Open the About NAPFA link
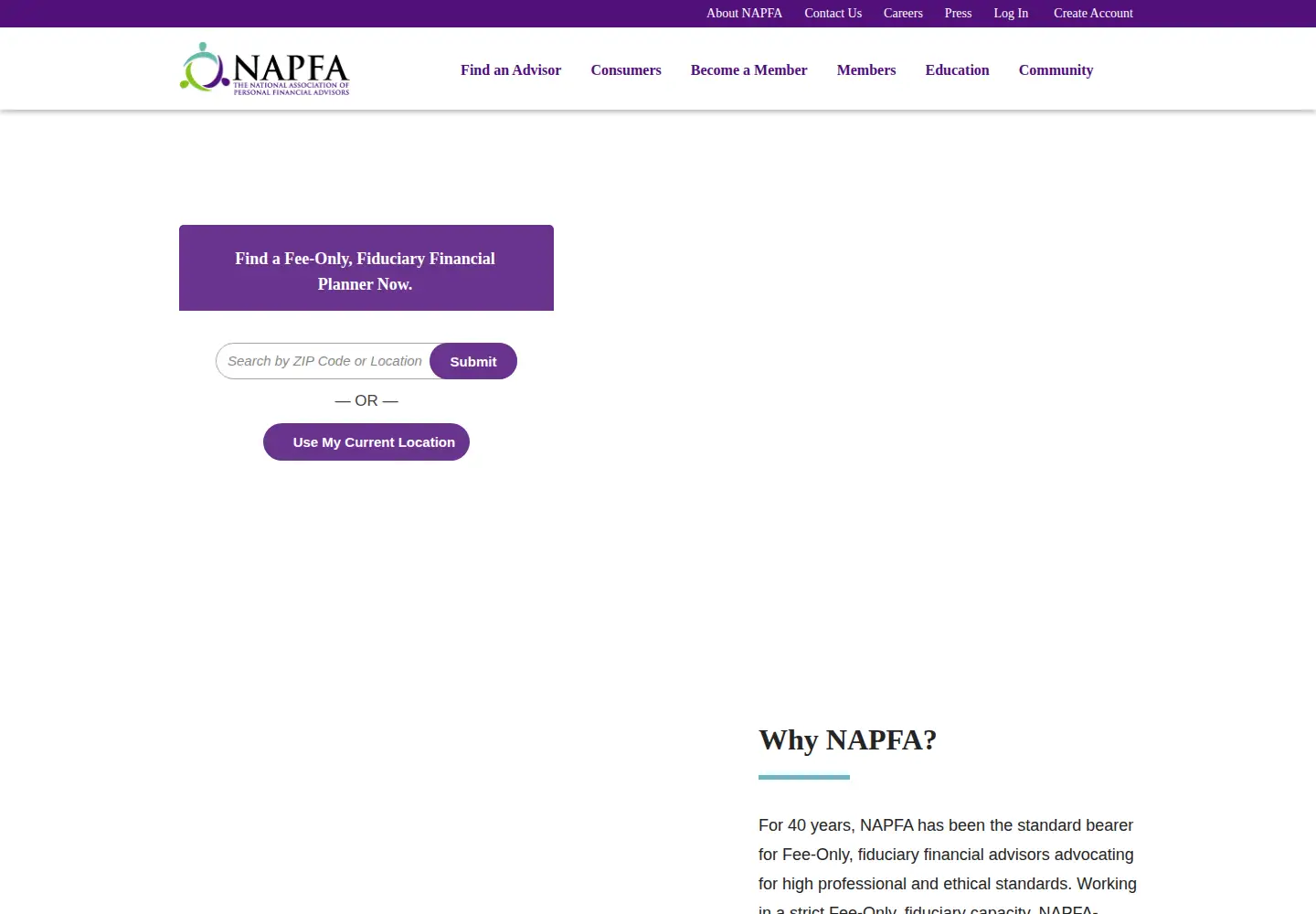Screen dimensions: 1316x914 point(744,13)
